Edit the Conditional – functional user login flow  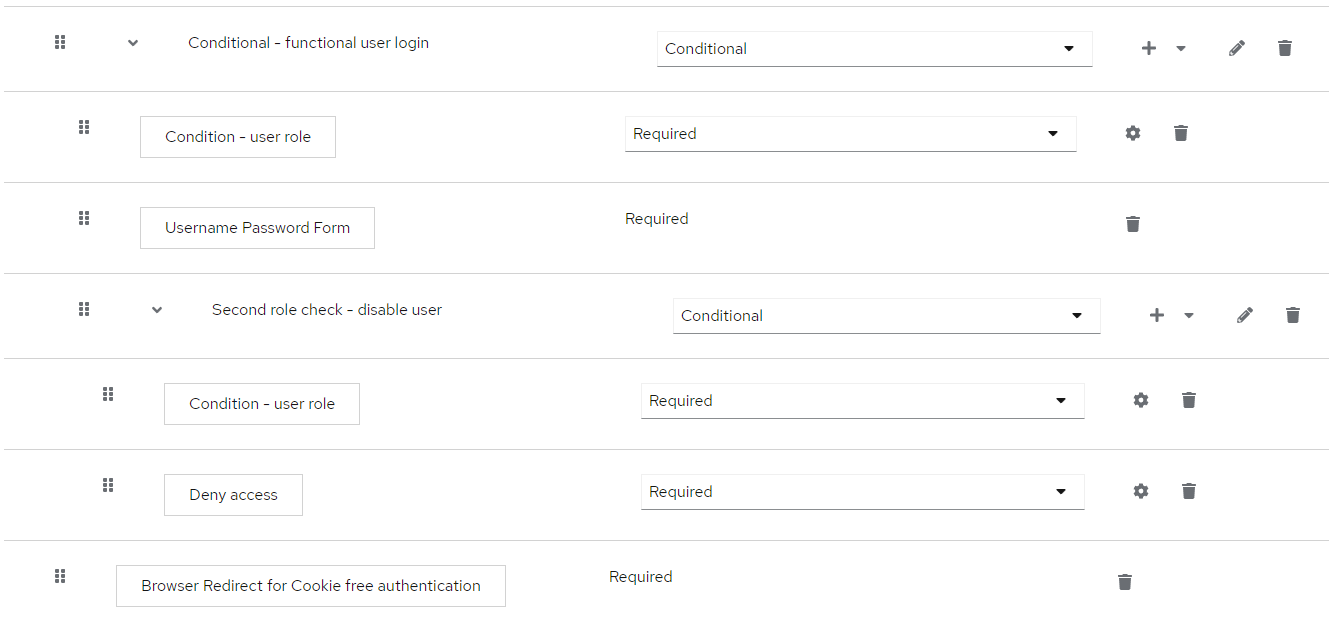[1237, 47]
